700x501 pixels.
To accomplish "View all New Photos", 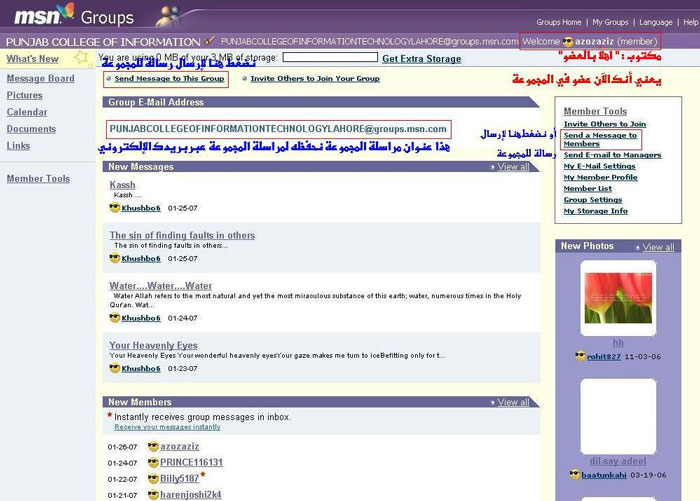I will [x=658, y=247].
